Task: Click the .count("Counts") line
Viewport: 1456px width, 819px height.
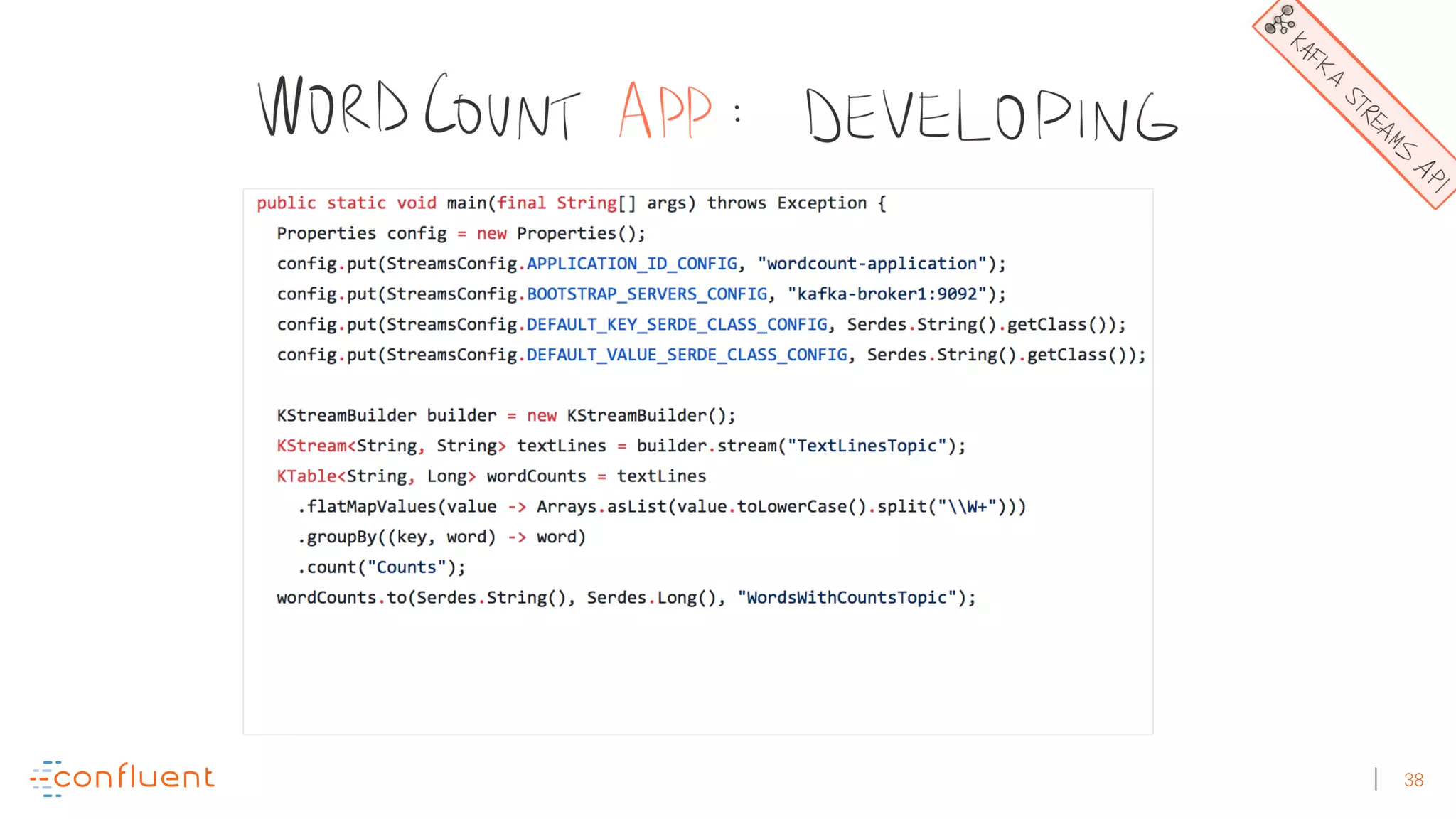Action: click(x=381, y=567)
